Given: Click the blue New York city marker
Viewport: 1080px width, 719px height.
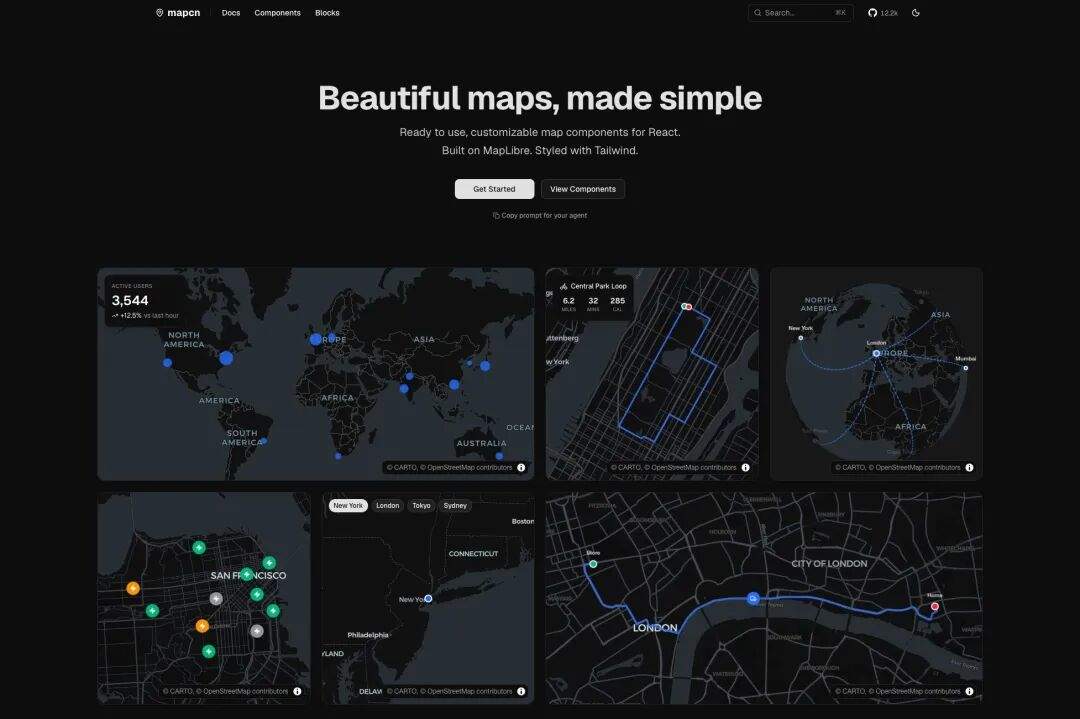Looking at the screenshot, I should [x=428, y=598].
